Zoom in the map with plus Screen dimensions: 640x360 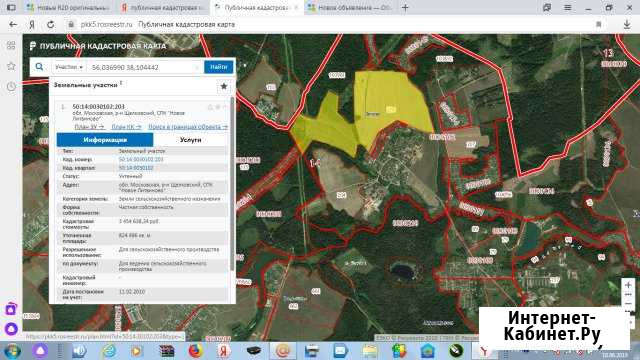[x=628, y=285]
